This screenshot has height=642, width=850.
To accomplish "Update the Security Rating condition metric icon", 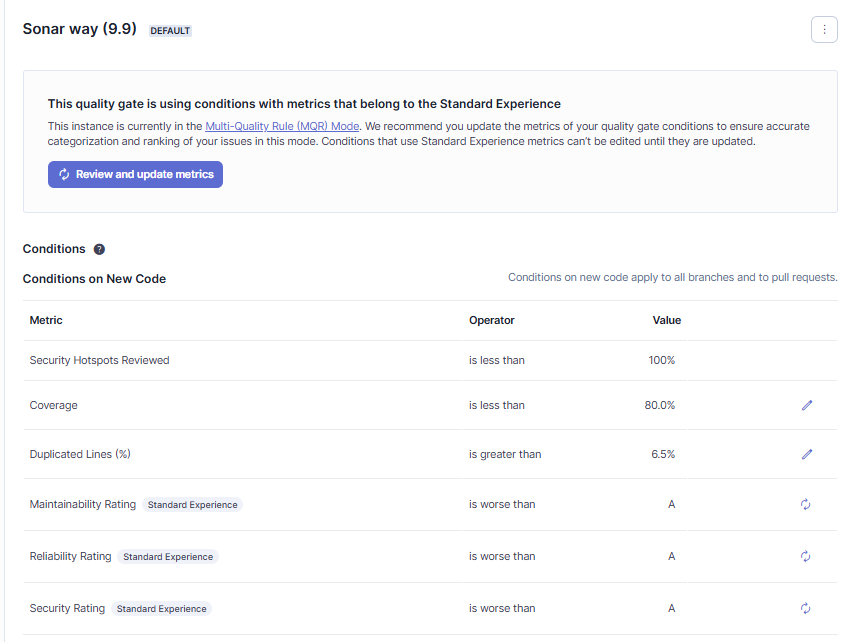I will pos(806,608).
